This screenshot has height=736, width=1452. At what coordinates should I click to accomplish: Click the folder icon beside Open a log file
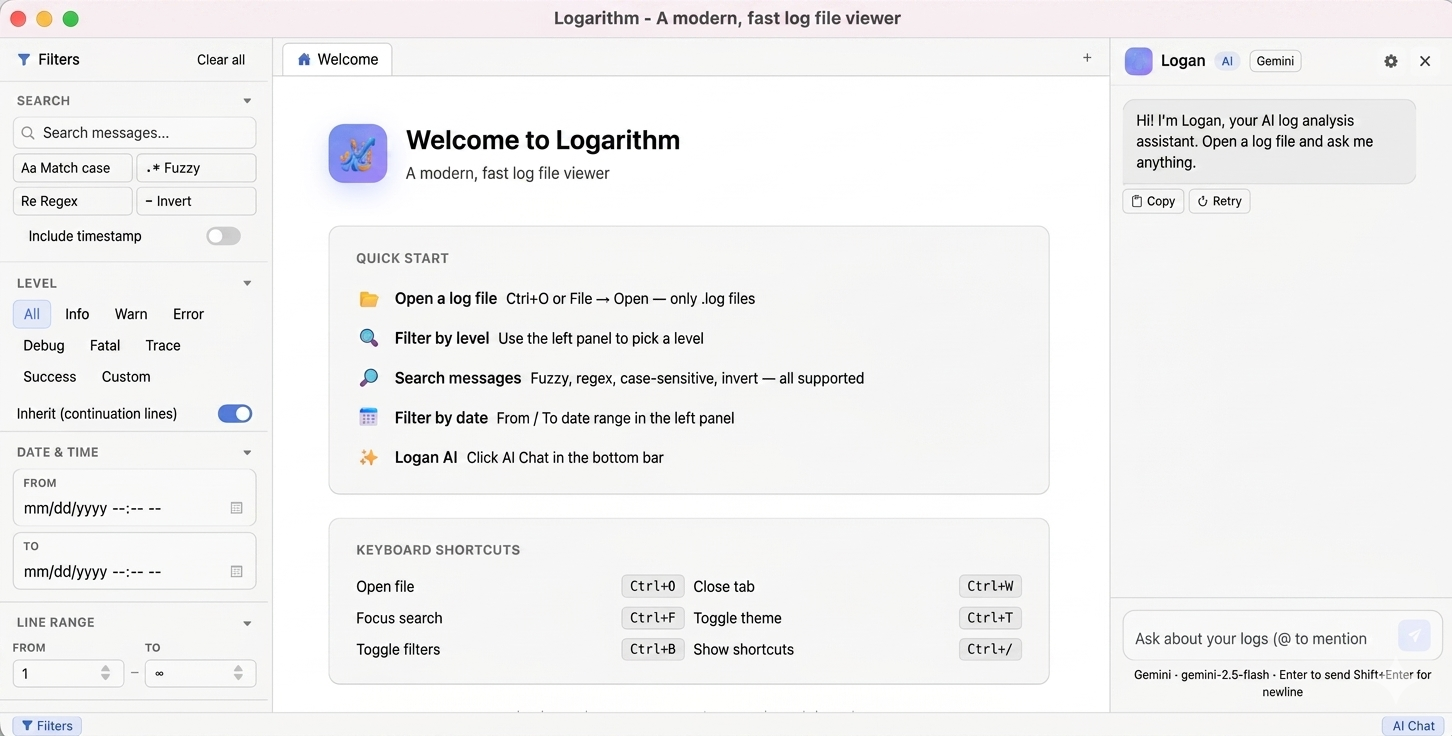[x=369, y=299]
